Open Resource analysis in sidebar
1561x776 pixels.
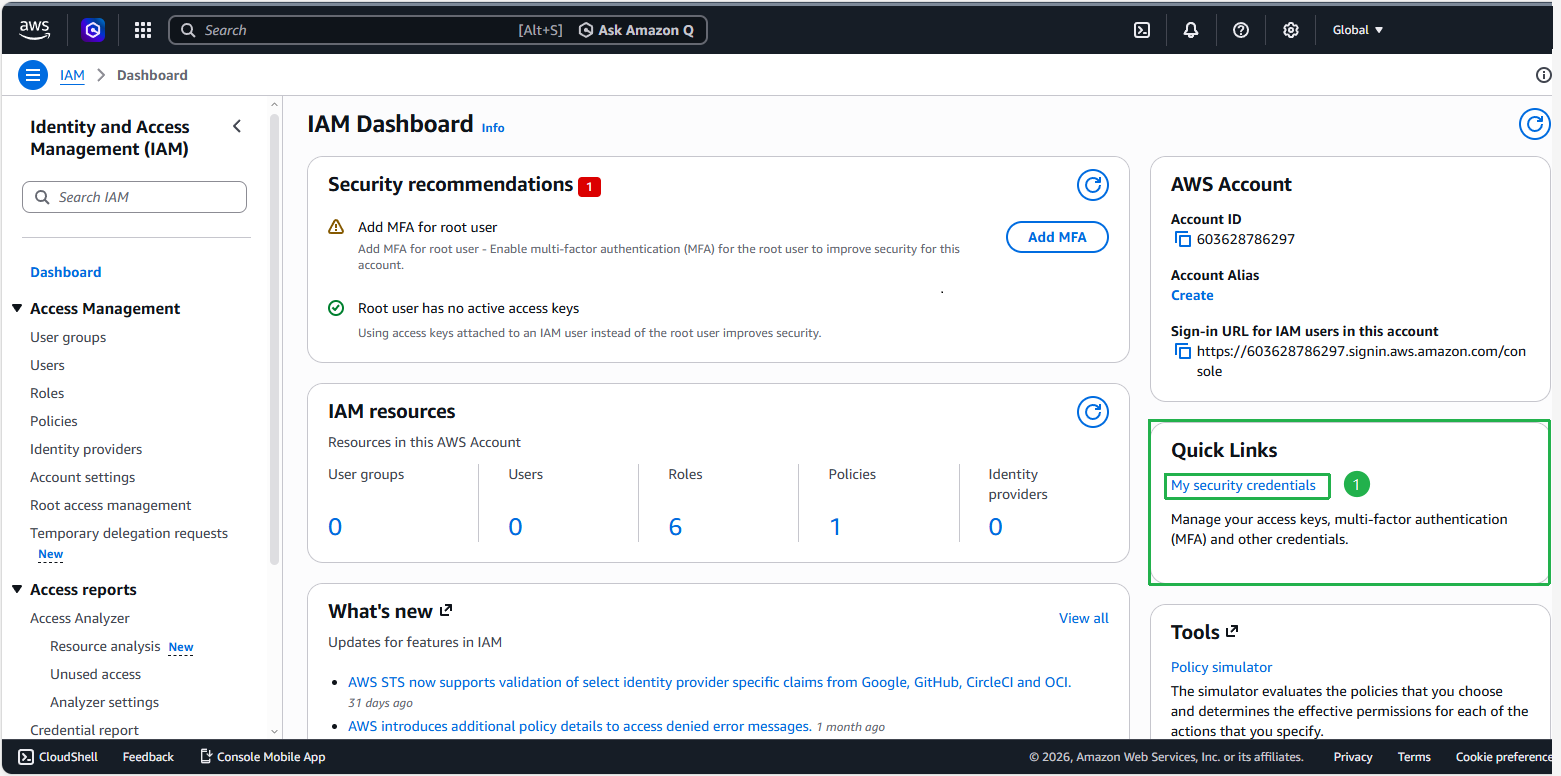105,646
